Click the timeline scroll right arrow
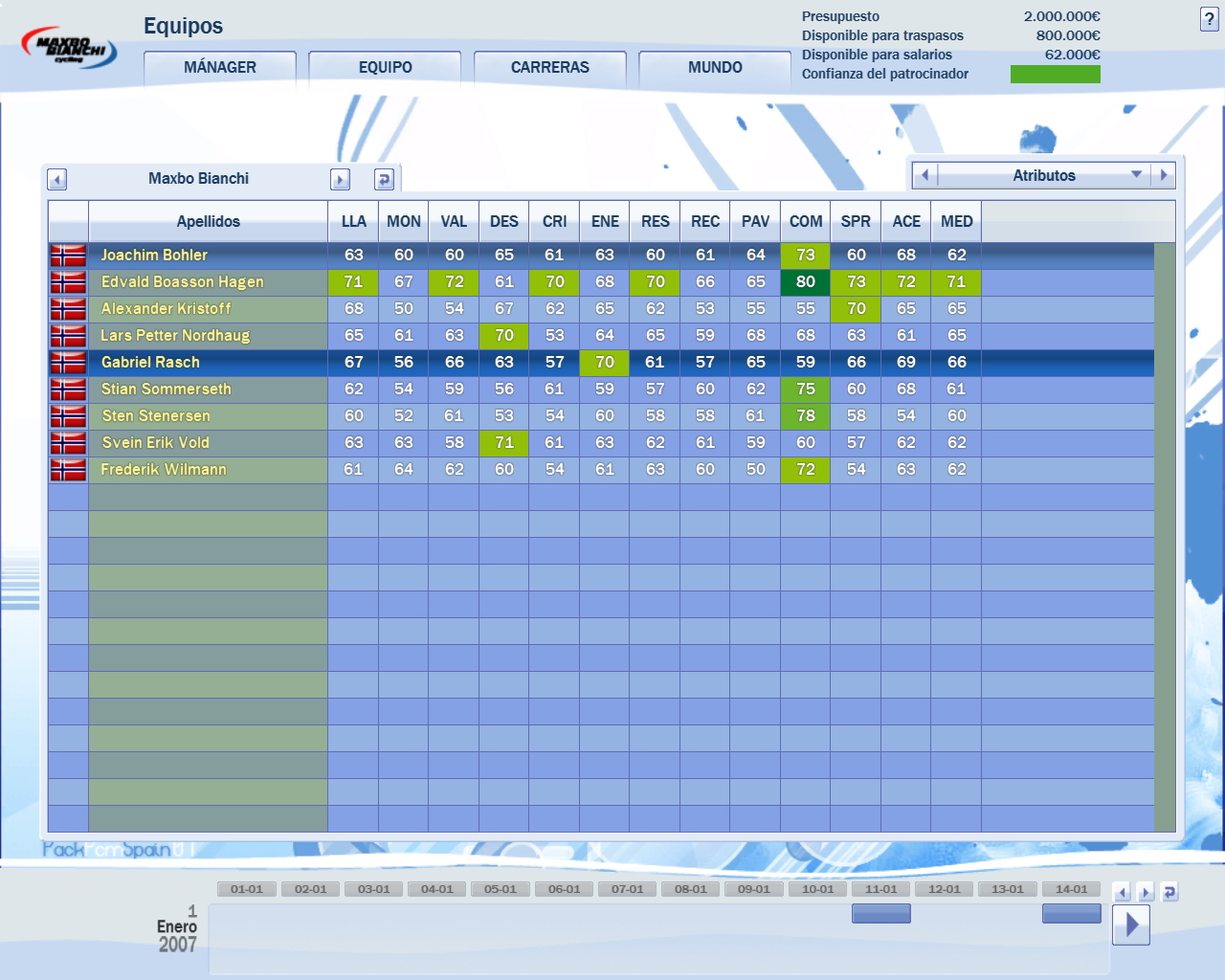Screen dimensions: 1225x980 click(x=1145, y=892)
